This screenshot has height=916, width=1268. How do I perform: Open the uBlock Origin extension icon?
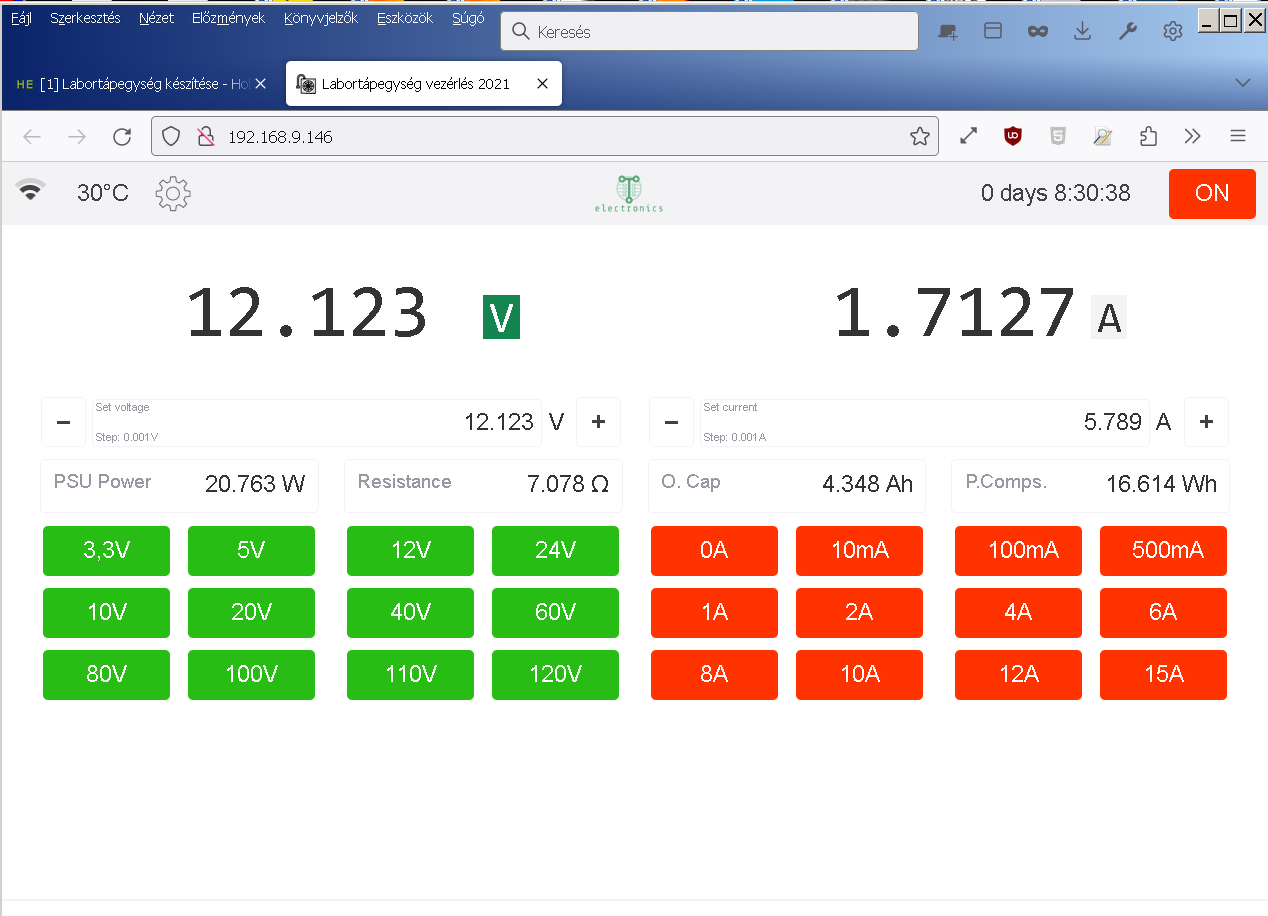click(1013, 137)
